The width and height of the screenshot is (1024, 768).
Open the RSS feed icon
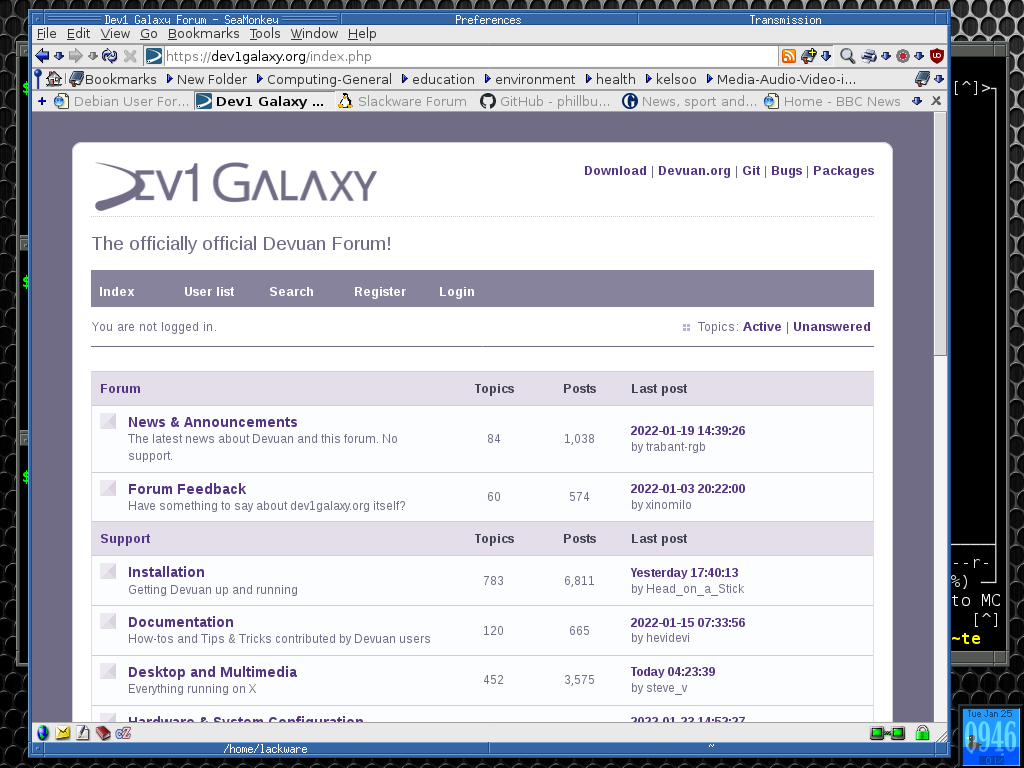click(789, 56)
